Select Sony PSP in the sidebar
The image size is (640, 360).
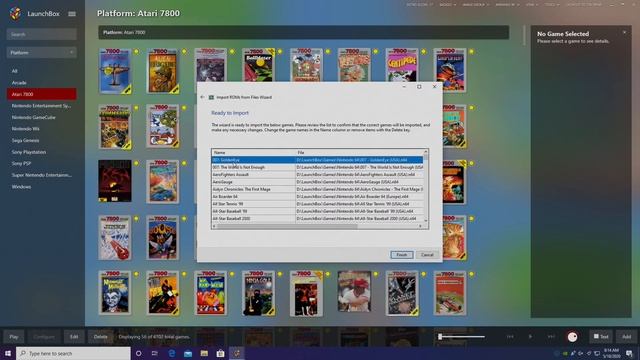21,163
